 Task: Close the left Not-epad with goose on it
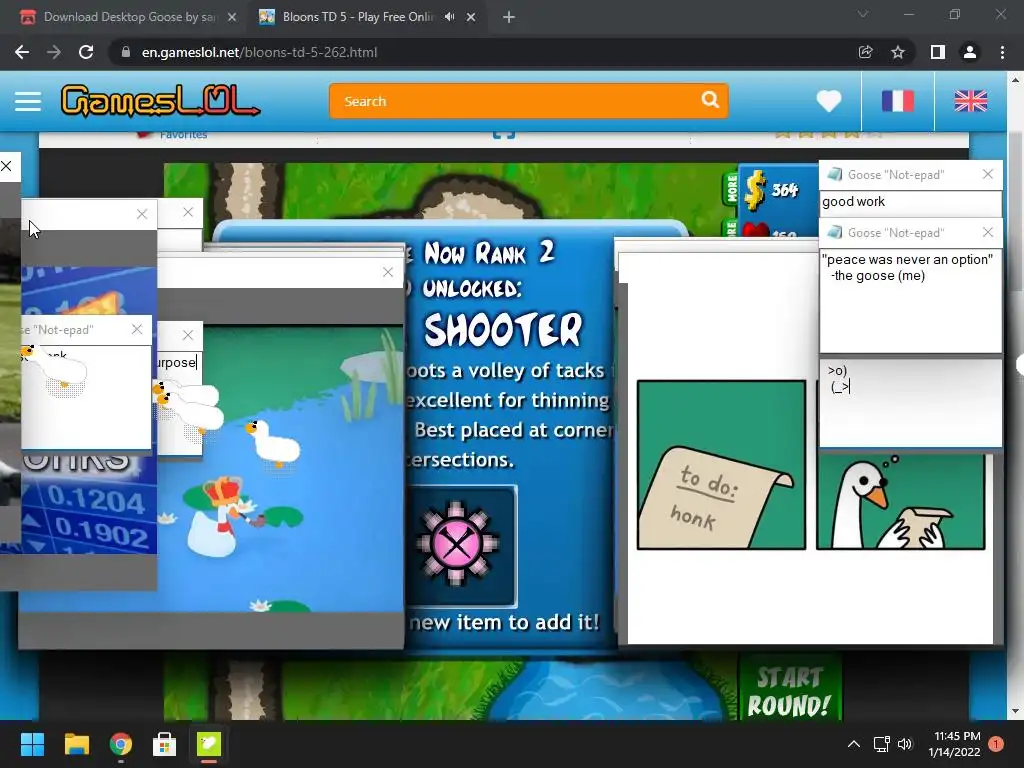[136, 329]
